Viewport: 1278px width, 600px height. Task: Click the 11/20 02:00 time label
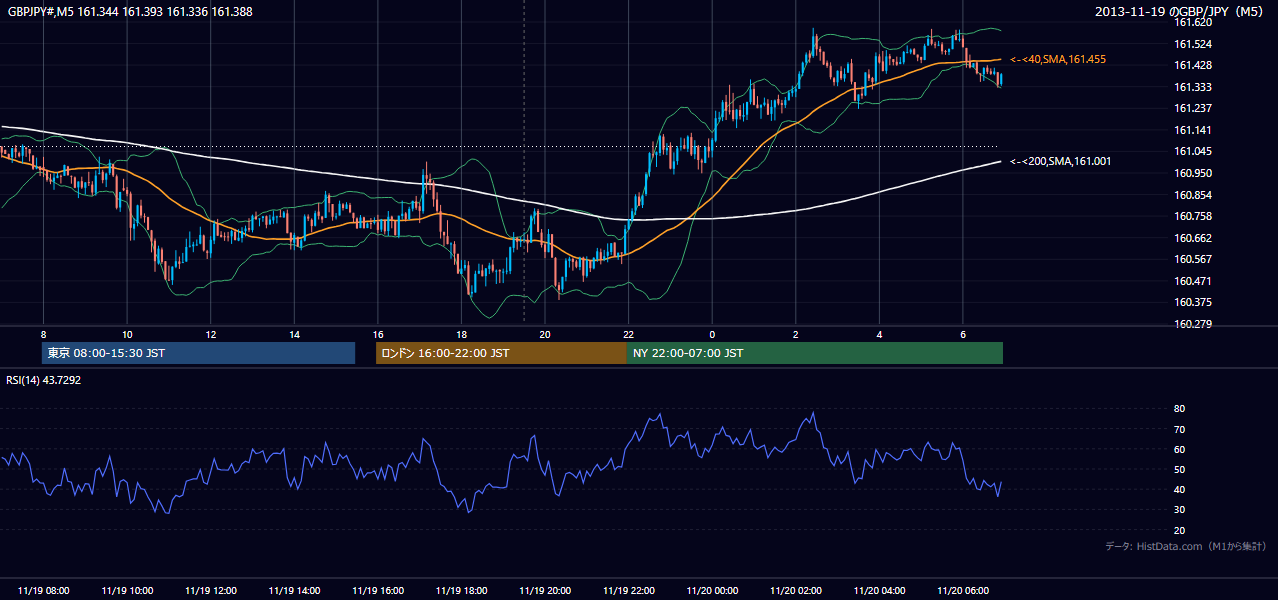[x=796, y=590]
